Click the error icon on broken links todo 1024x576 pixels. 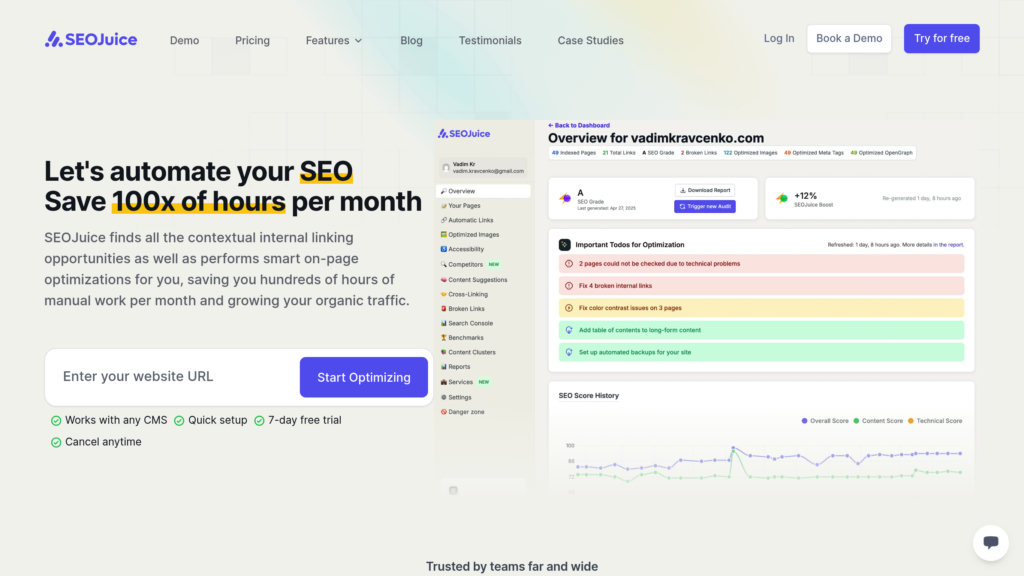(x=569, y=286)
